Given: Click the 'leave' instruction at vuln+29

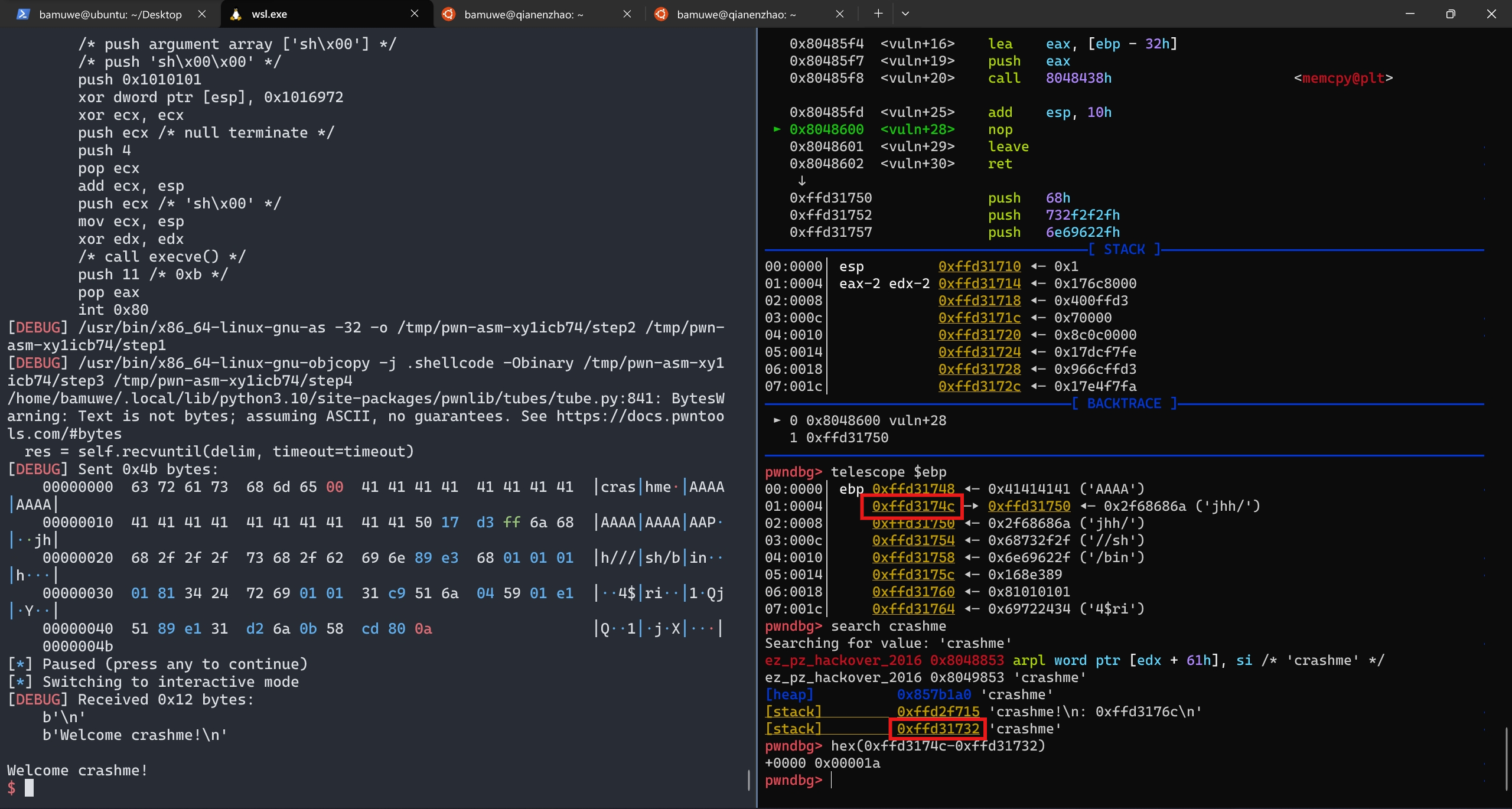Looking at the screenshot, I should 1008,146.
